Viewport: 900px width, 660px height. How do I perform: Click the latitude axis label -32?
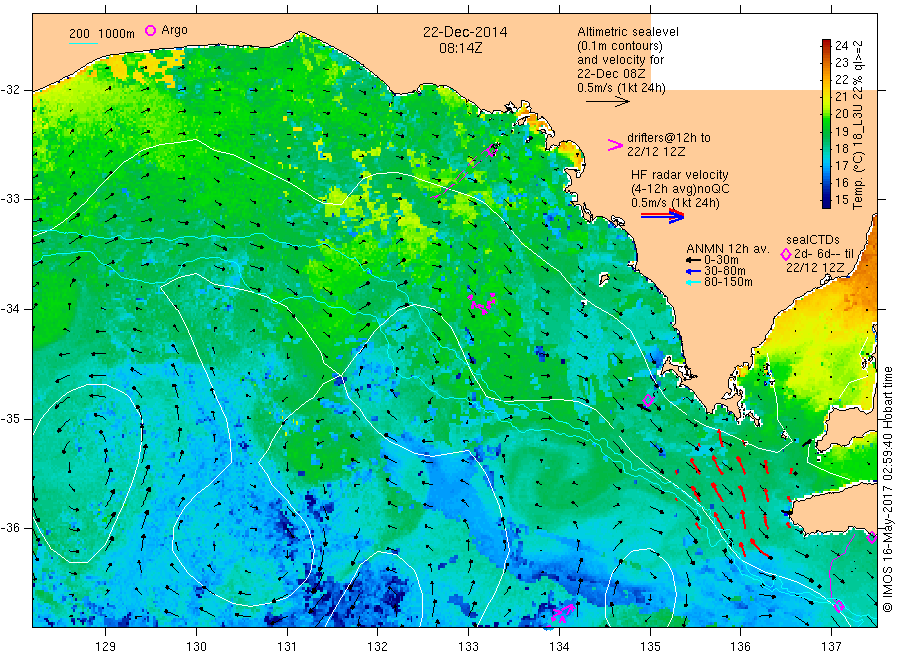click(10, 90)
